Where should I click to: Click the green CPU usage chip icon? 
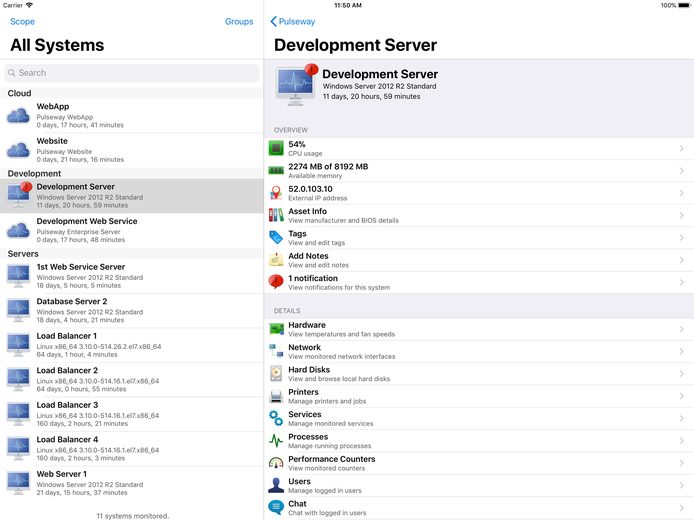point(276,148)
